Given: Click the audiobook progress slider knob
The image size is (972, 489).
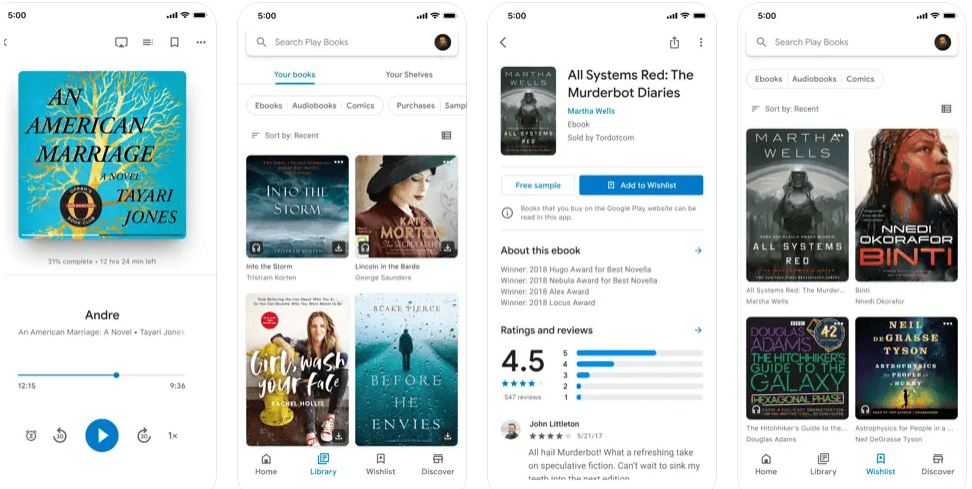Looking at the screenshot, I should 116,375.
